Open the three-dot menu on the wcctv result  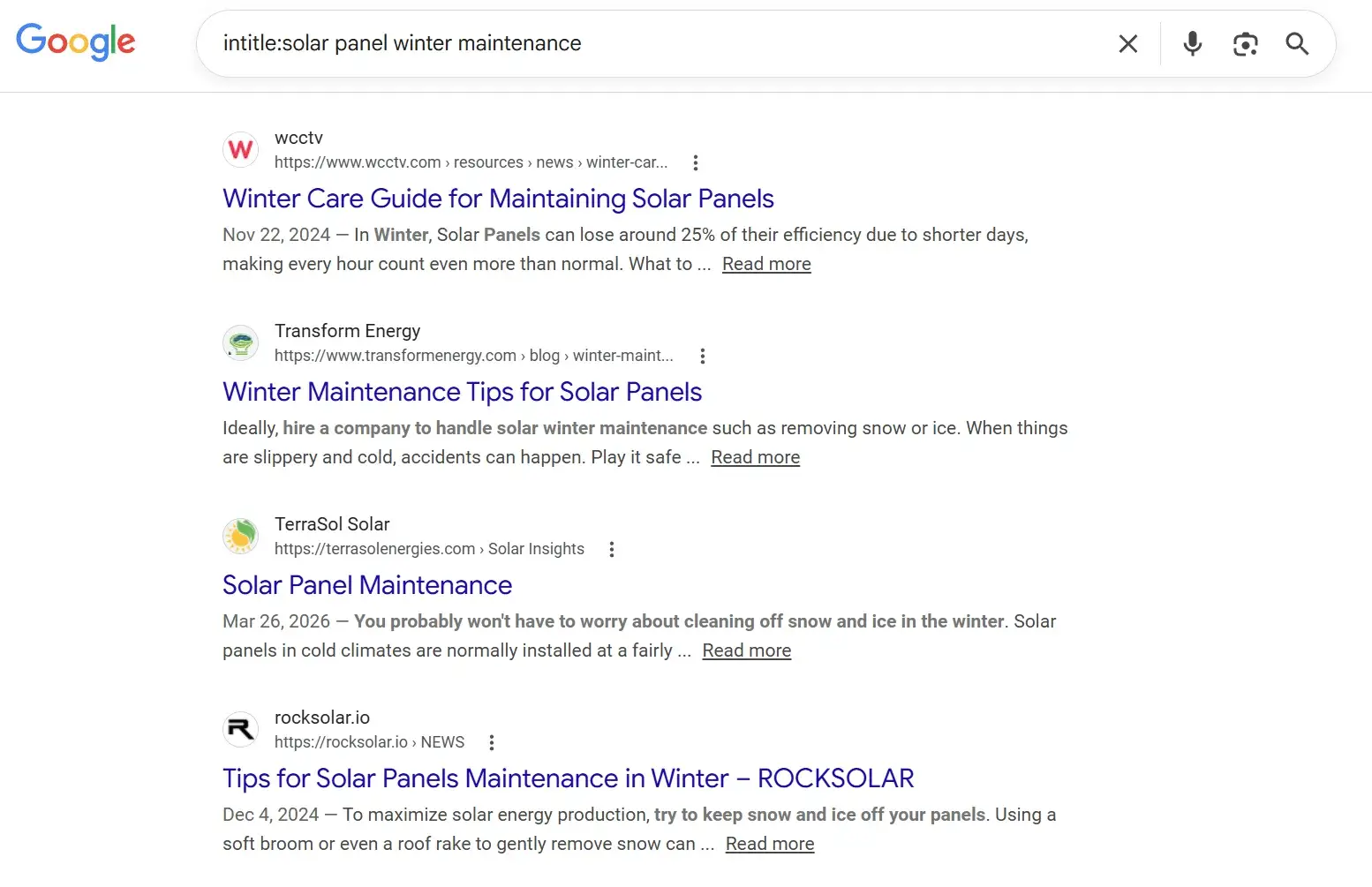pyautogui.click(x=696, y=162)
